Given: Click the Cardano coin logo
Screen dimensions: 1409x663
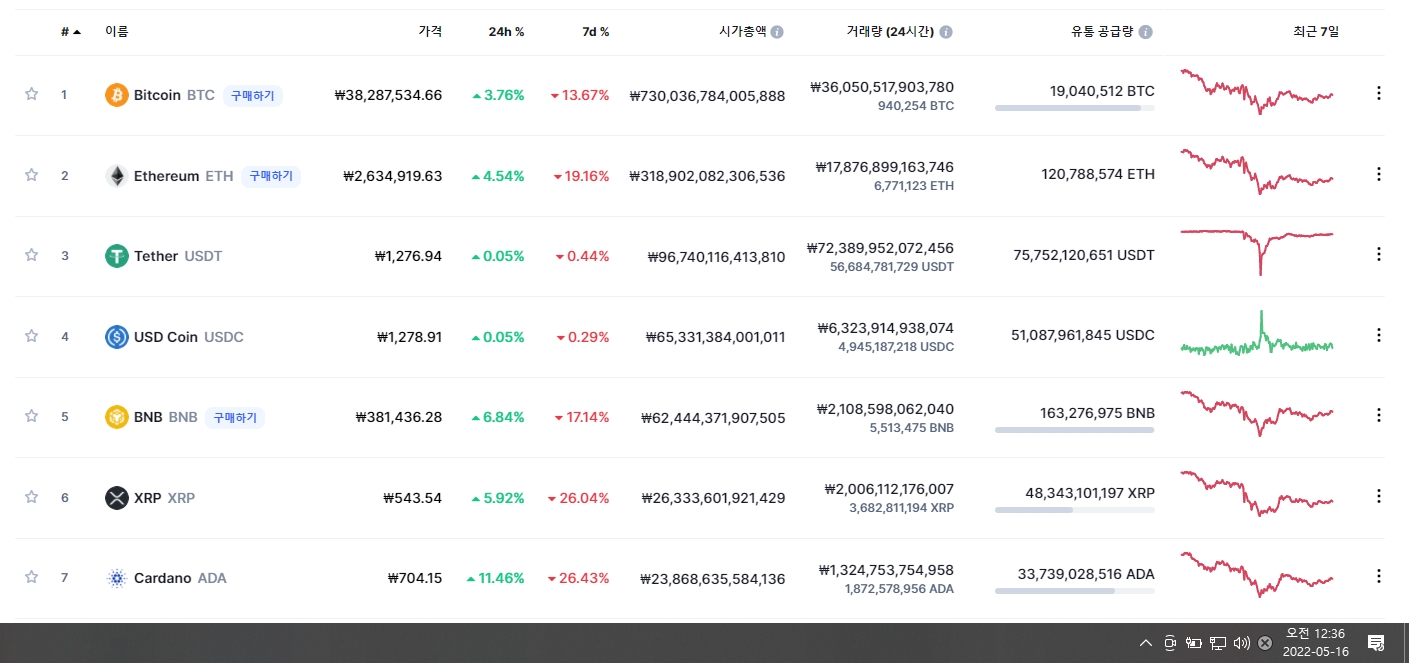Looking at the screenshot, I should pyautogui.click(x=117, y=578).
